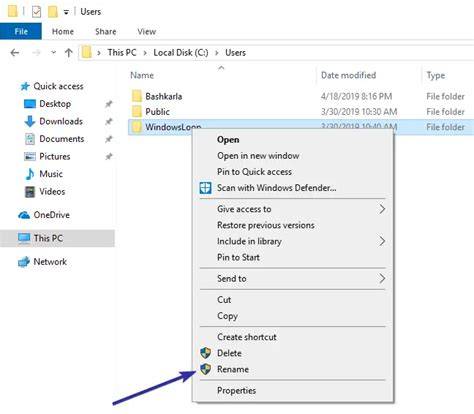Choose Rename from the context menu

[233, 369]
